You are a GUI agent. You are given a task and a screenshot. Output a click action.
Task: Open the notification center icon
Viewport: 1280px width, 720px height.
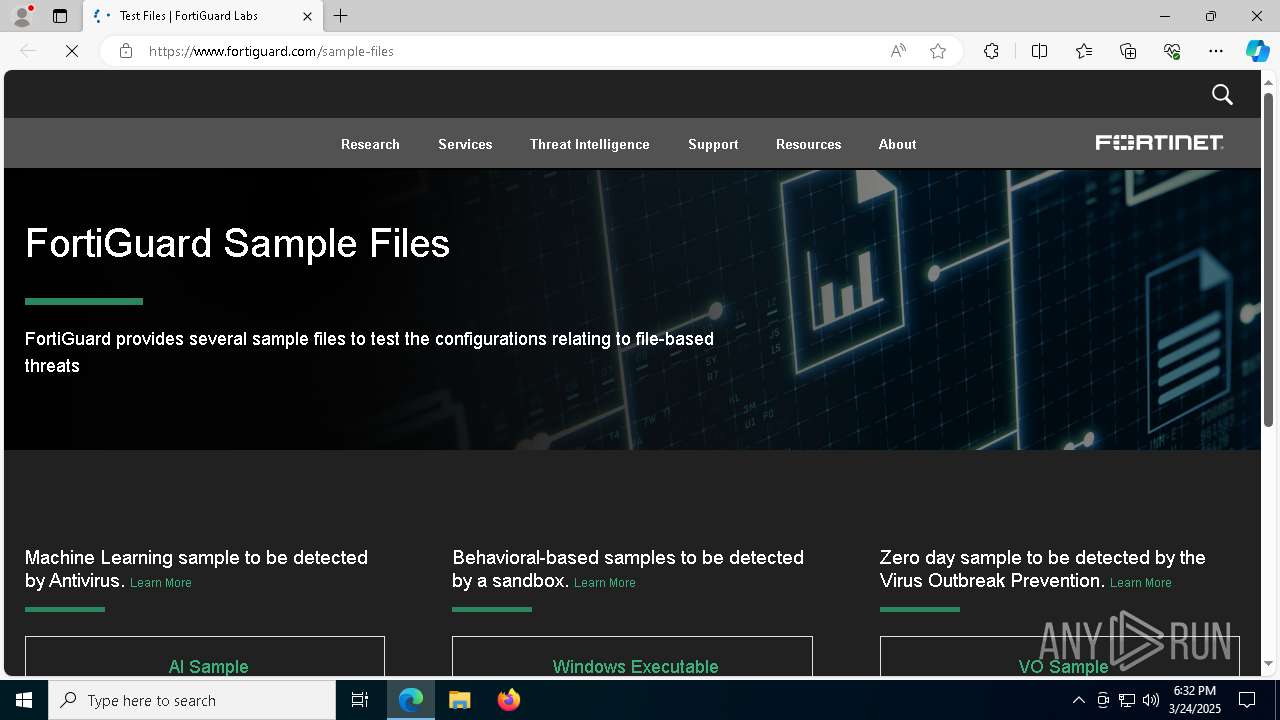[x=1247, y=700]
